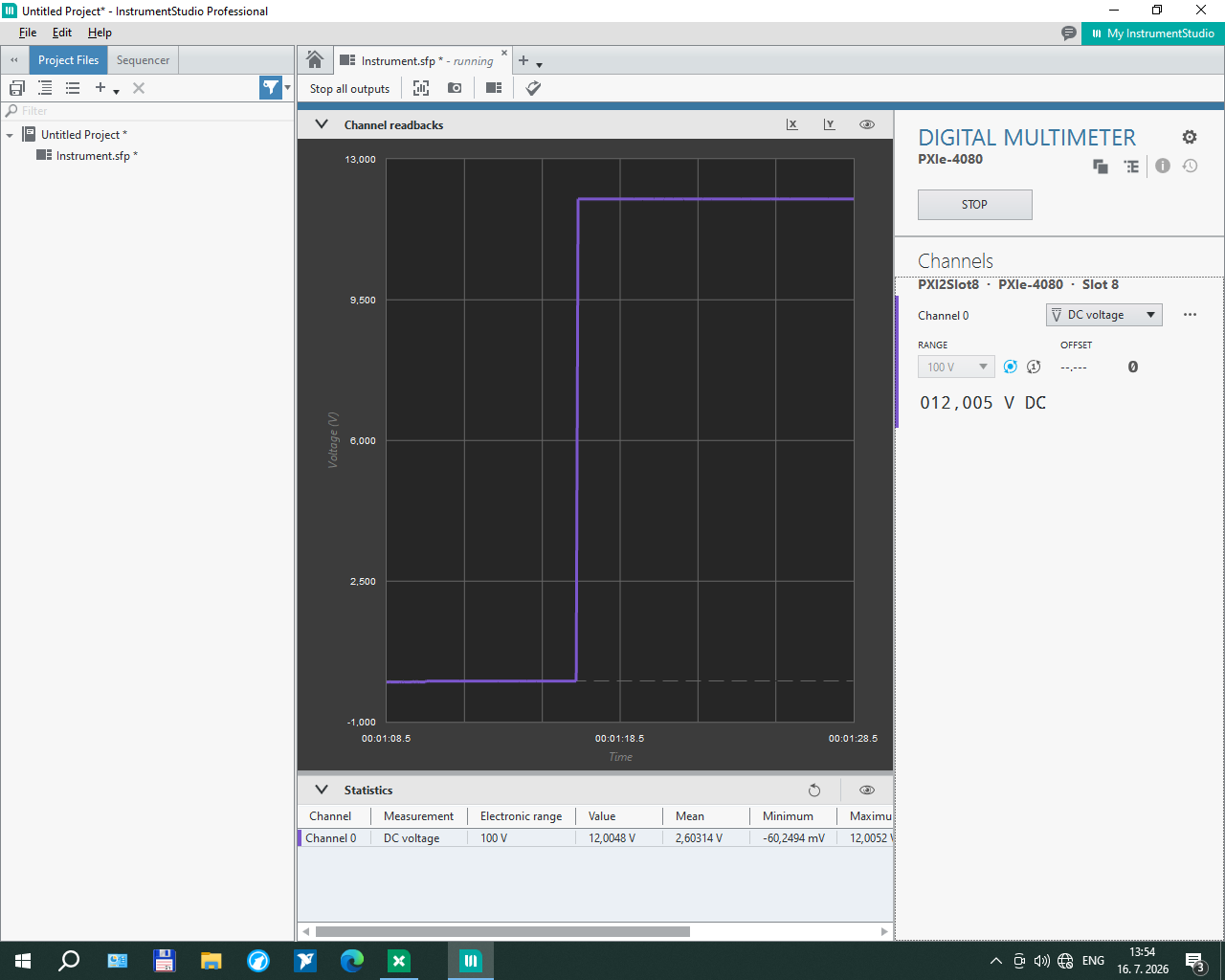Open the panel layout icon in toolbar
Viewport: 1225px width, 980px height.
pyautogui.click(x=494, y=88)
